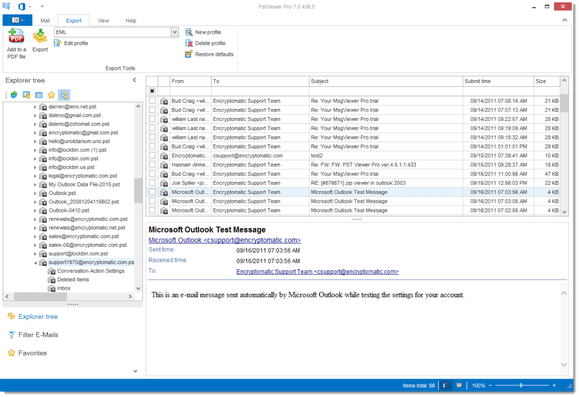This screenshot has width=579, height=397.
Task: Click the Deleted Items folder icon
Action: pos(51,280)
